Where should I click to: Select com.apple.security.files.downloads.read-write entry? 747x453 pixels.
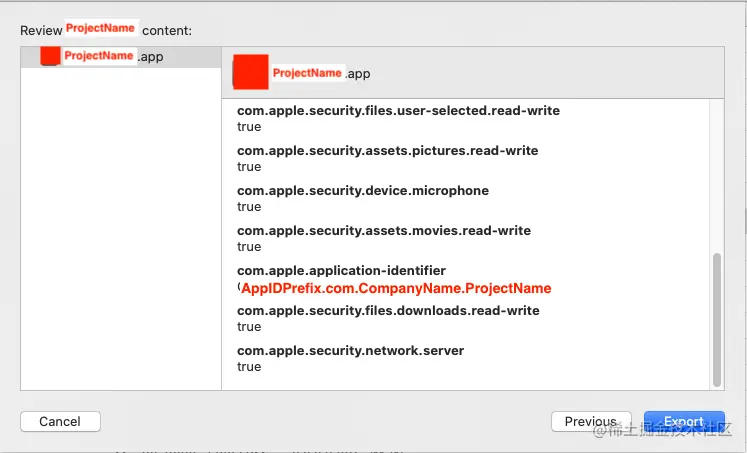[x=388, y=311]
